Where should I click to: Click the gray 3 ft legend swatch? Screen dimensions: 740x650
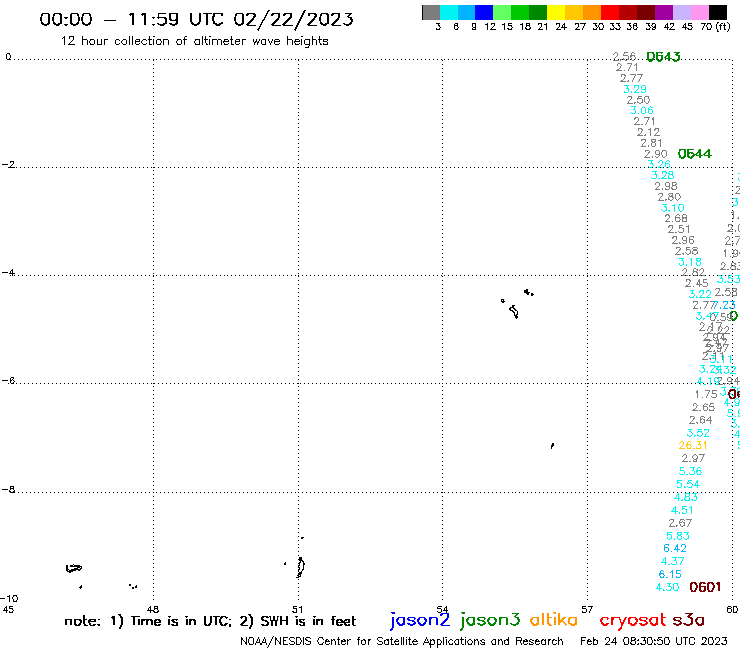tap(431, 12)
